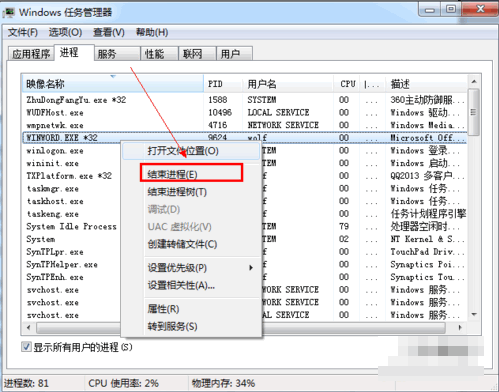This screenshot has width=499, height=392.
Task: Switch to the 服务 tab
Action: click(x=117, y=54)
